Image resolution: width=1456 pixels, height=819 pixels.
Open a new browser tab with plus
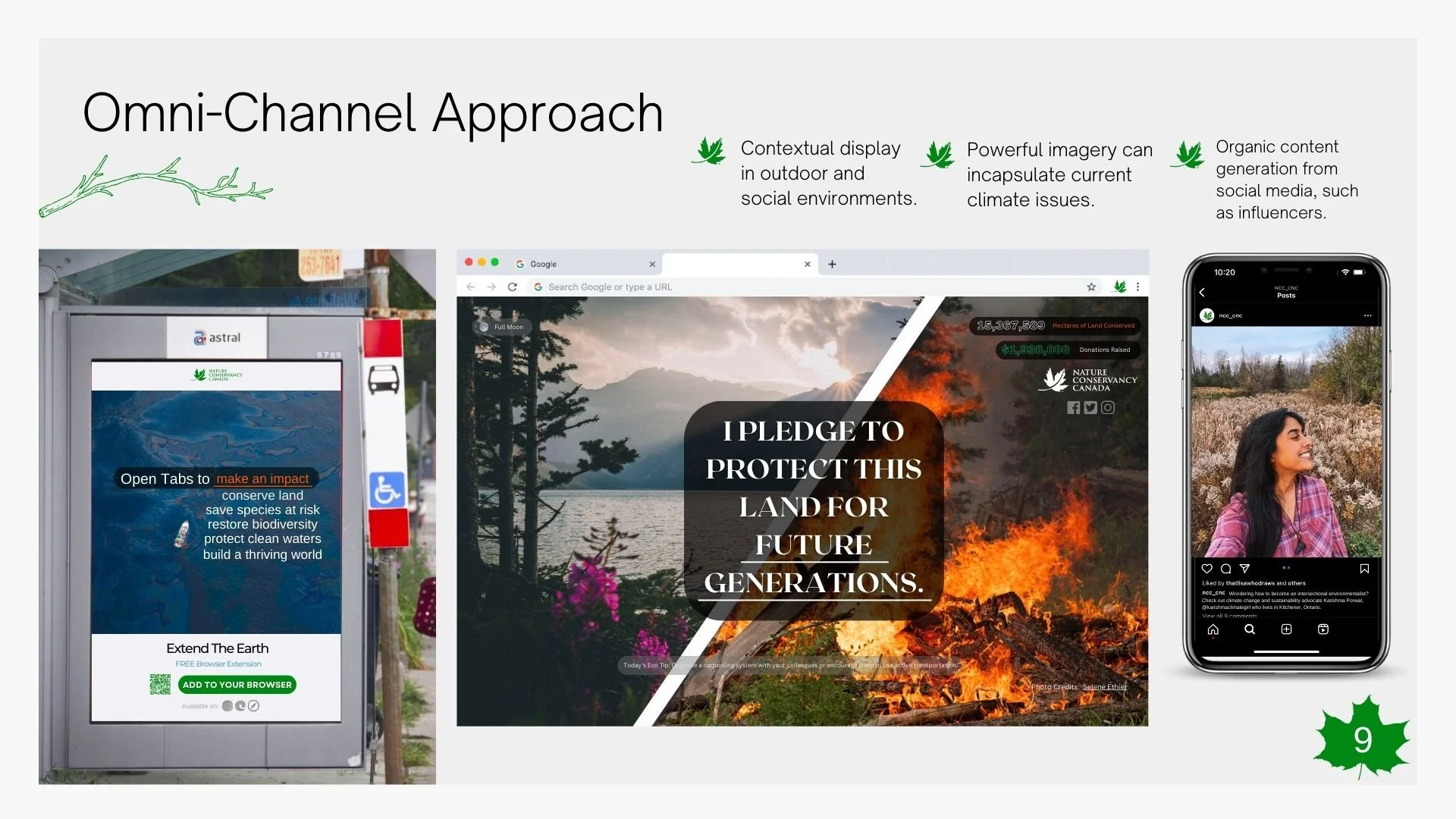832,264
